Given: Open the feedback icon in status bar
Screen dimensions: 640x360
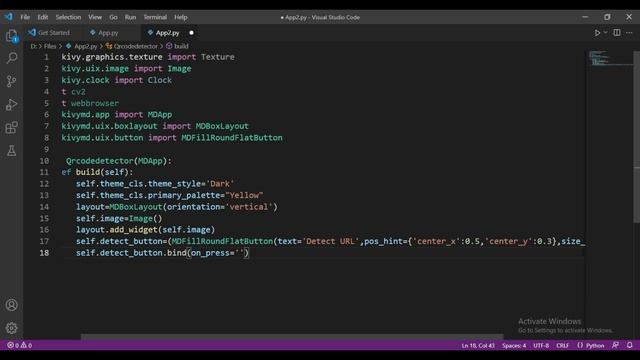Looking at the screenshot, I should [616, 345].
